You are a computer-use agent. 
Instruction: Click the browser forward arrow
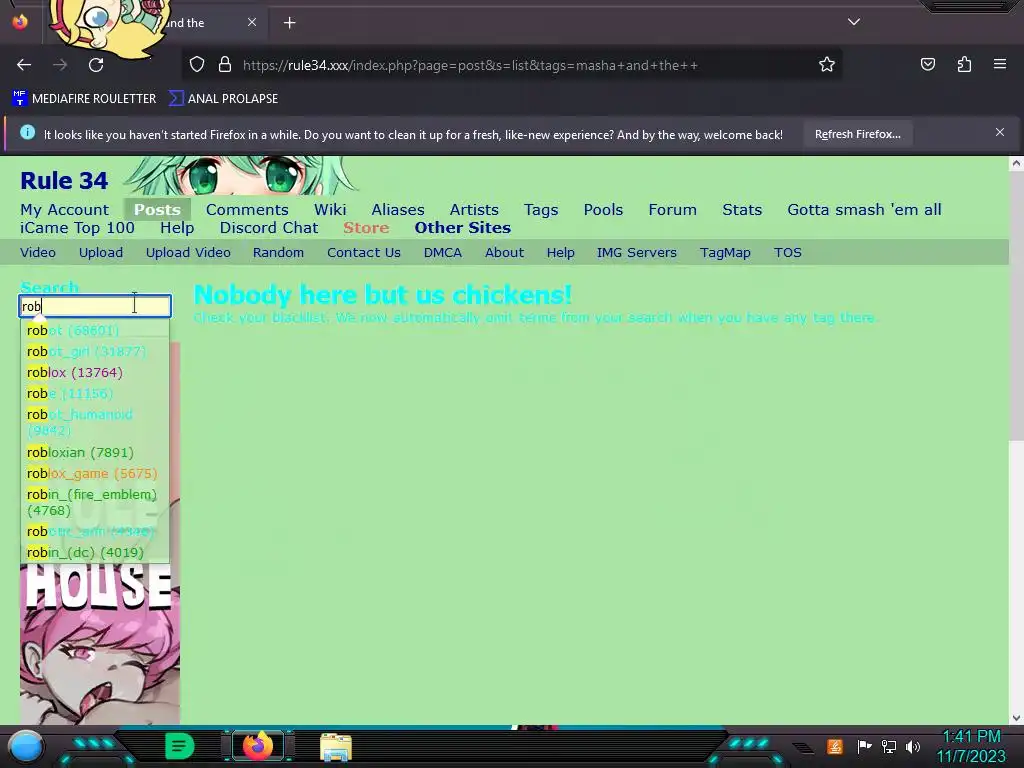coord(60,65)
